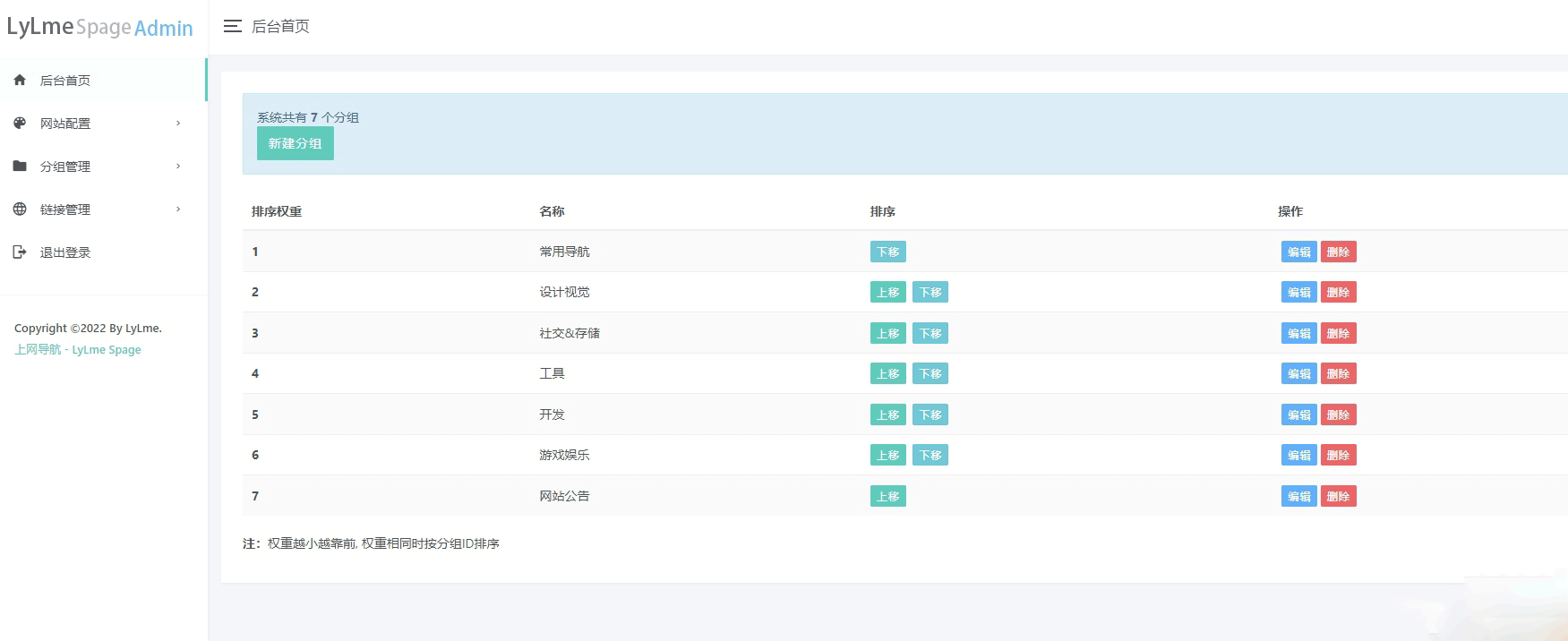Move 设计视觉 up with 上移
This screenshot has width=1568, height=641.
(888, 292)
